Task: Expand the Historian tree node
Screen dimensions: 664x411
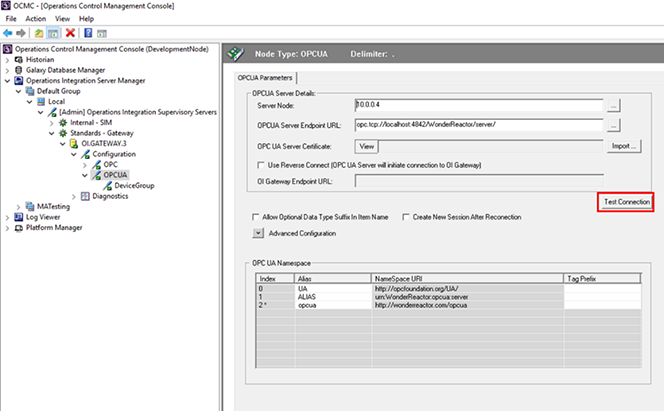Action: (x=7, y=60)
